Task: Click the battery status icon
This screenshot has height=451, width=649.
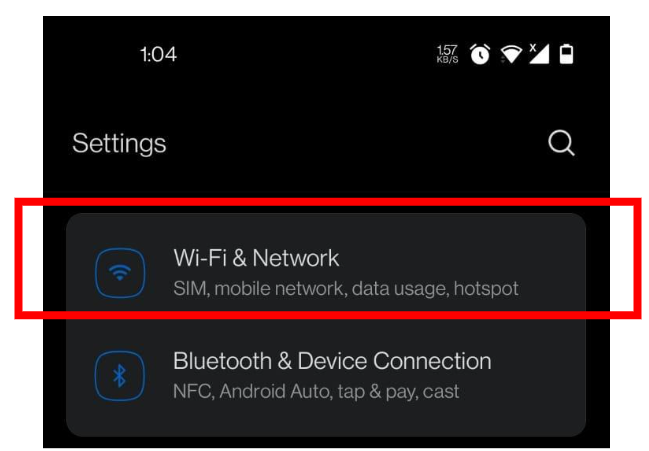Action: (566, 54)
